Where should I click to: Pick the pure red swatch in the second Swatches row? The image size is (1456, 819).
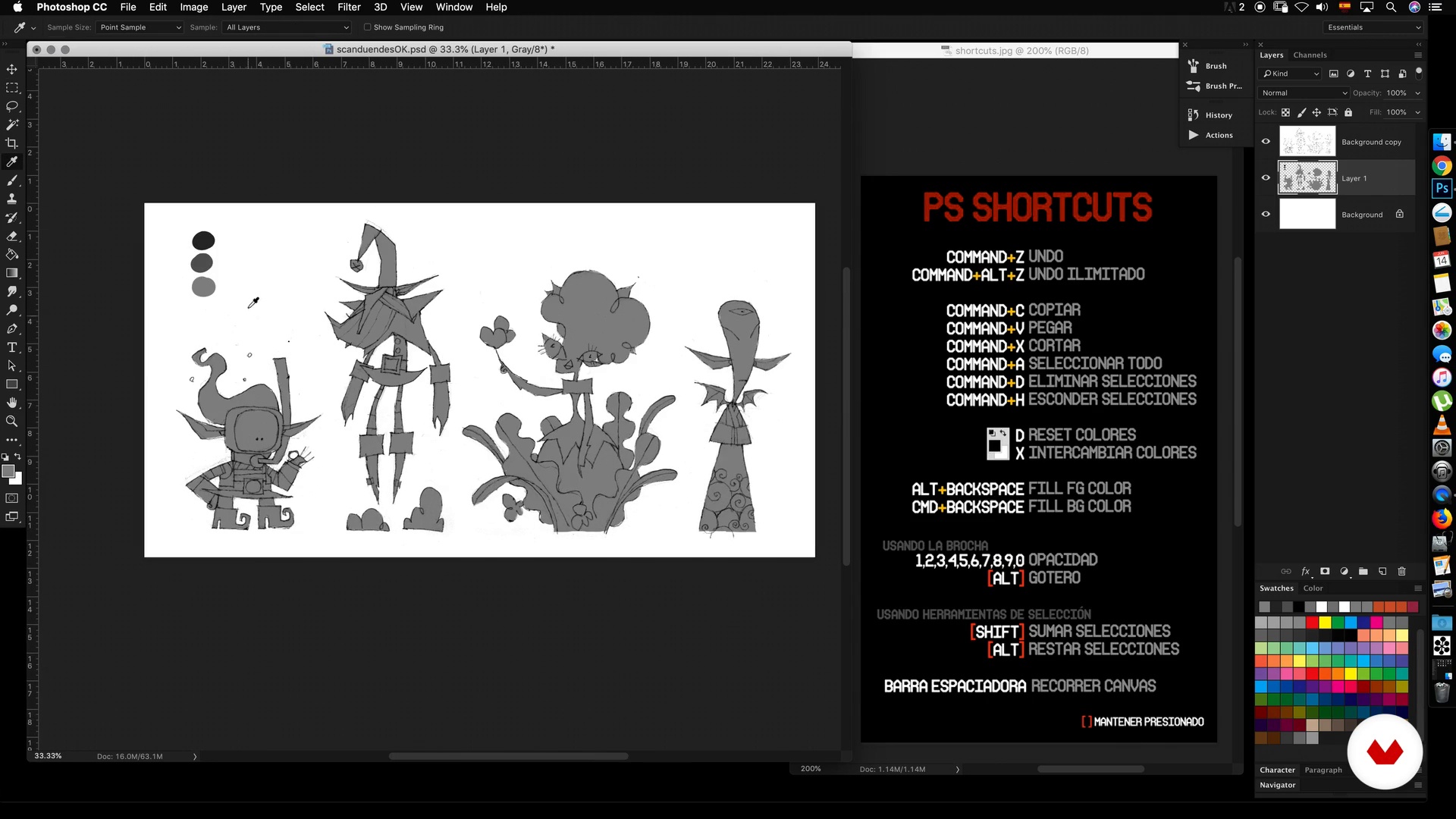coord(1312,623)
